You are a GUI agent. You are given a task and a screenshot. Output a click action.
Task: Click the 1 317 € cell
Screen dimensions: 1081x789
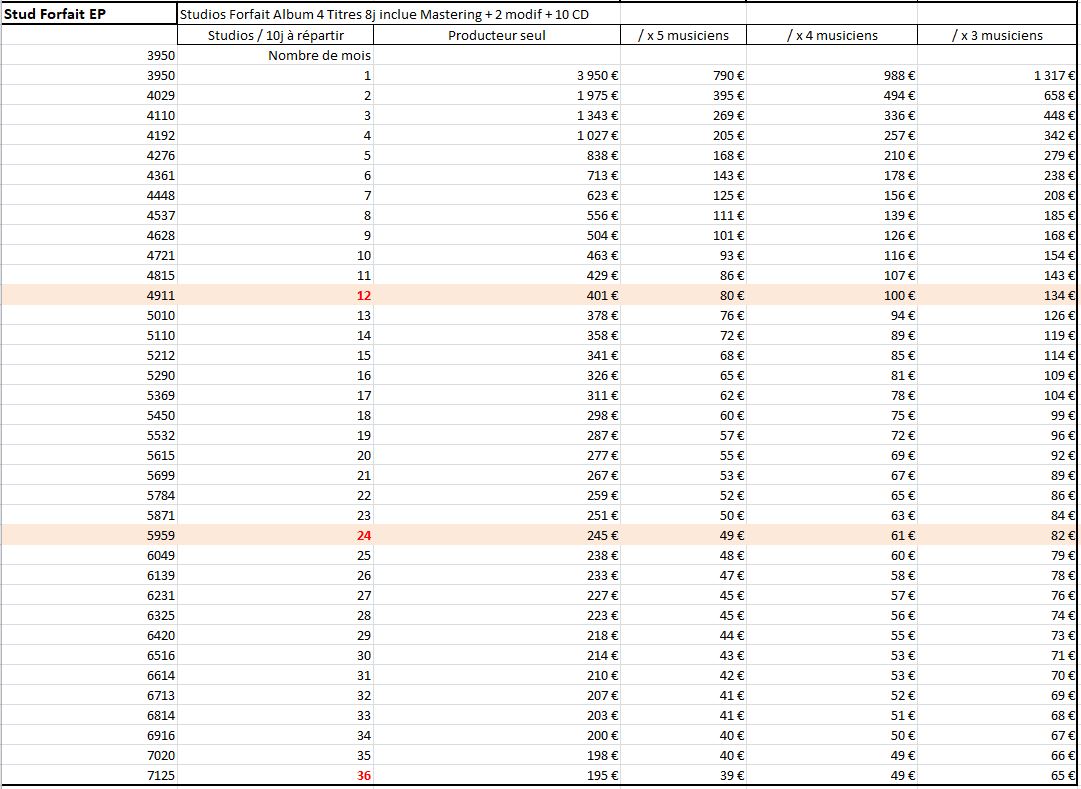click(1053, 75)
